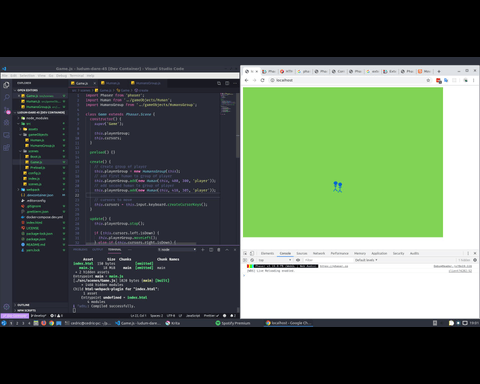Open the Manage gear at the bottom of the activity bar
The height and width of the screenshot is (384, 480).
[6, 306]
